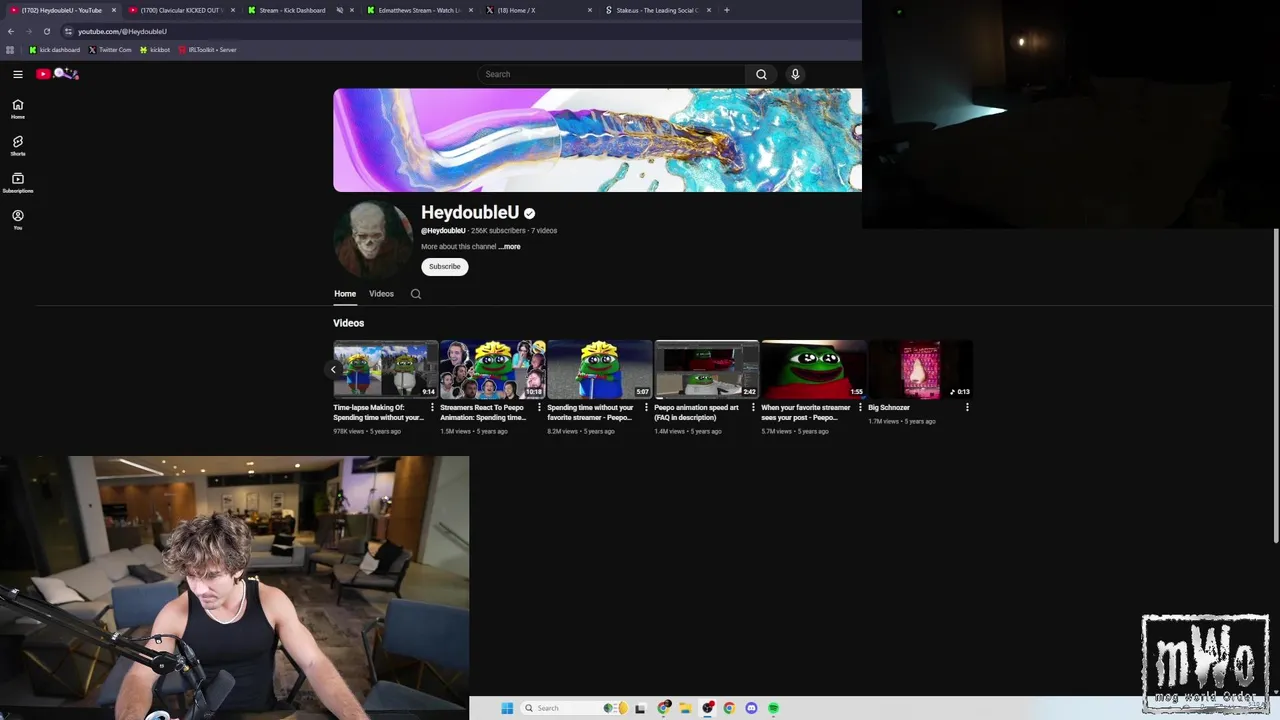Open Shorts from the sidebar
Viewport: 1280px width, 720px height.
[18, 146]
